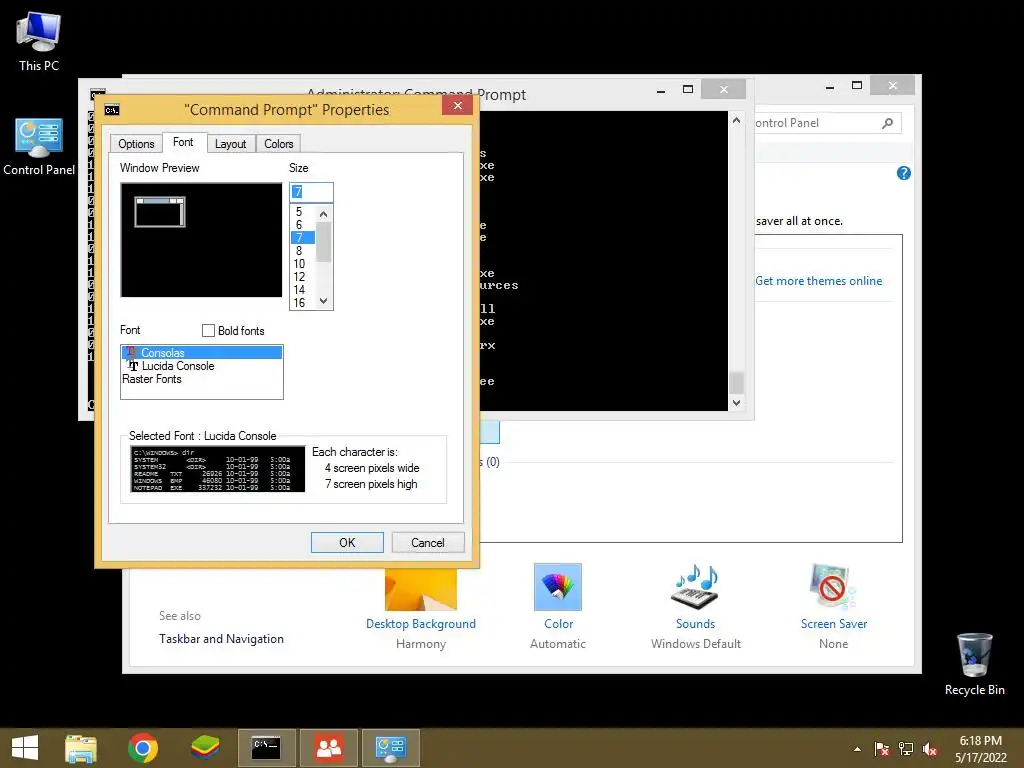
Task: Open Control Panel desktop icon
Action: point(39,147)
